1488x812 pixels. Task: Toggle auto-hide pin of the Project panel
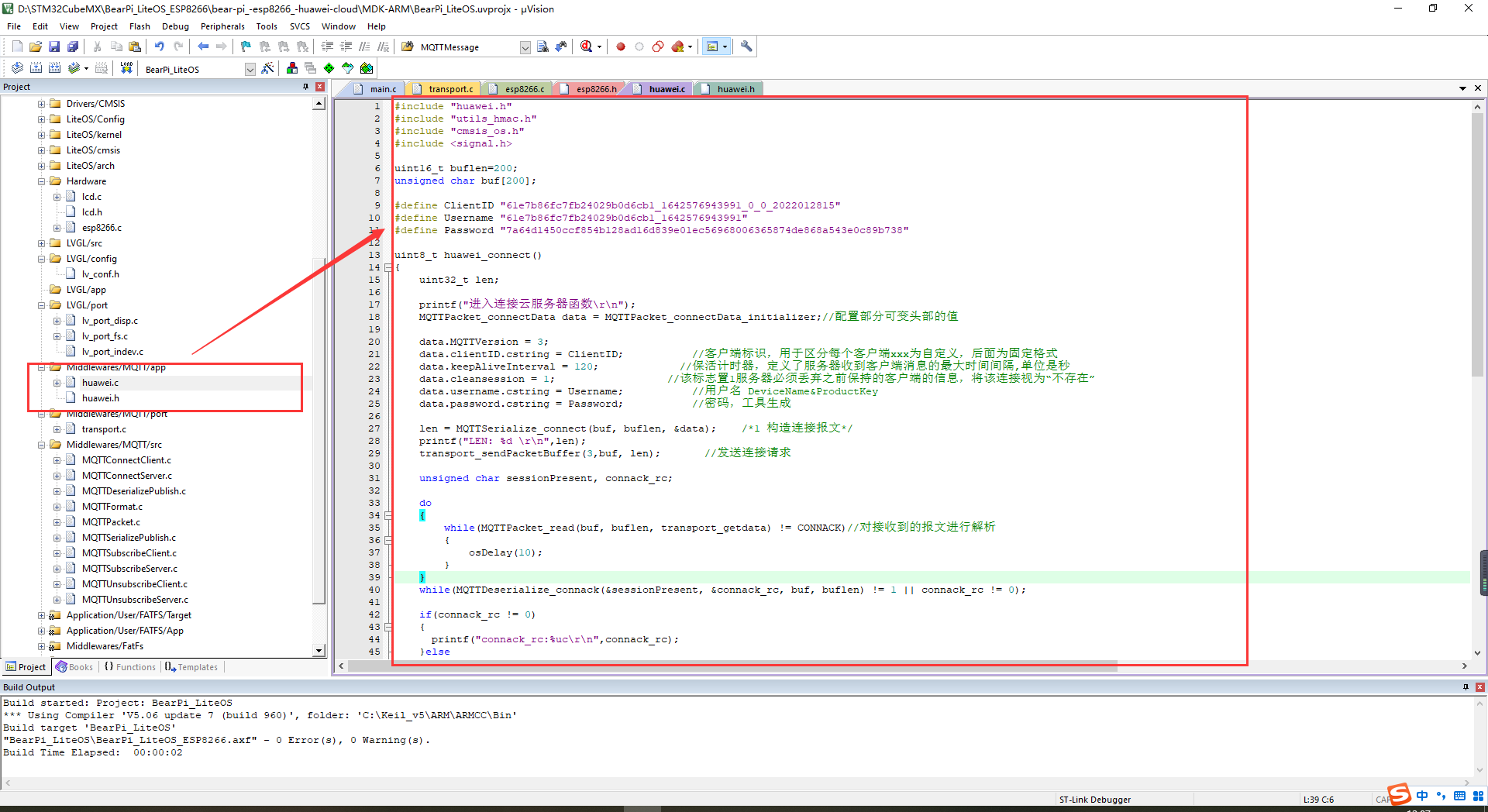[x=305, y=87]
